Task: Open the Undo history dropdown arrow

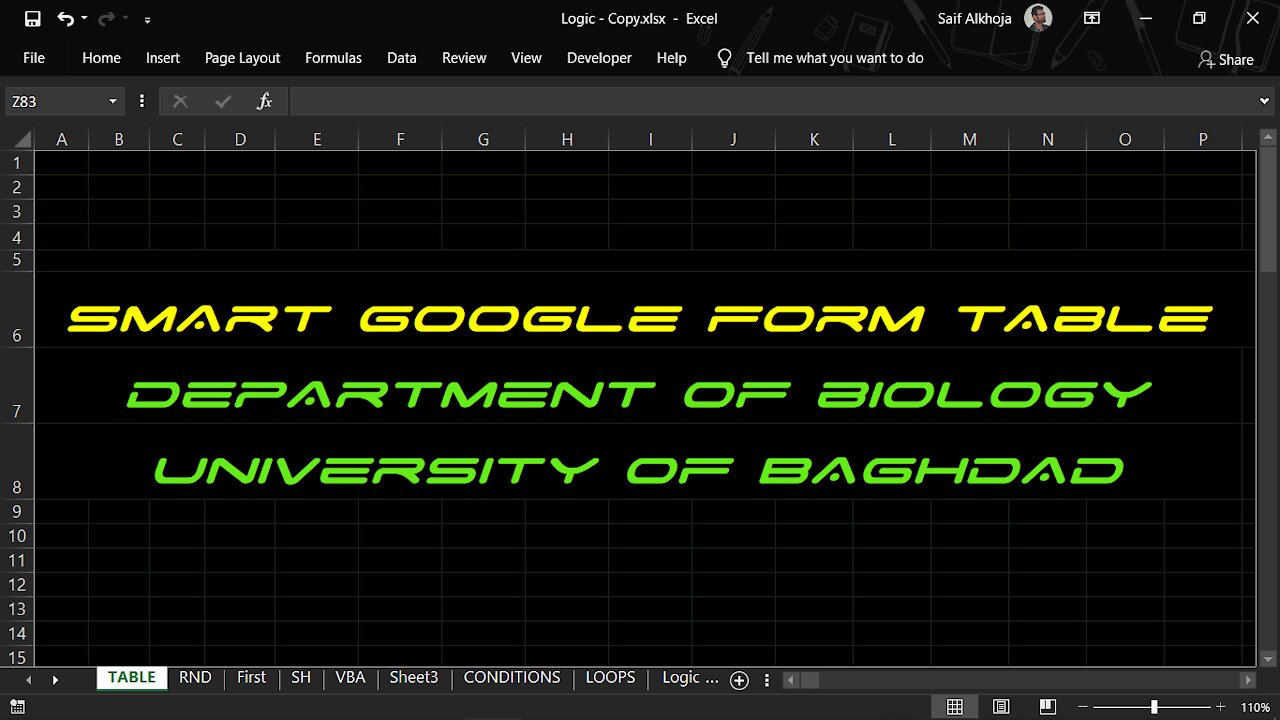Action: [84, 19]
